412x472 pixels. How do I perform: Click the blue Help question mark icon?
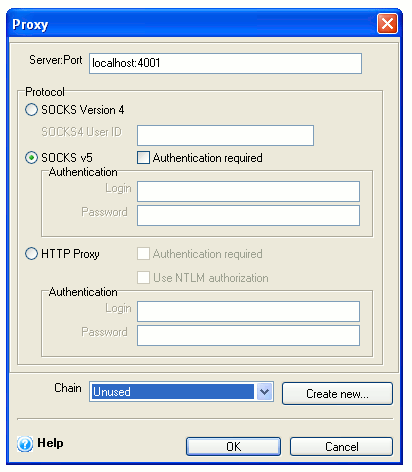(25, 444)
